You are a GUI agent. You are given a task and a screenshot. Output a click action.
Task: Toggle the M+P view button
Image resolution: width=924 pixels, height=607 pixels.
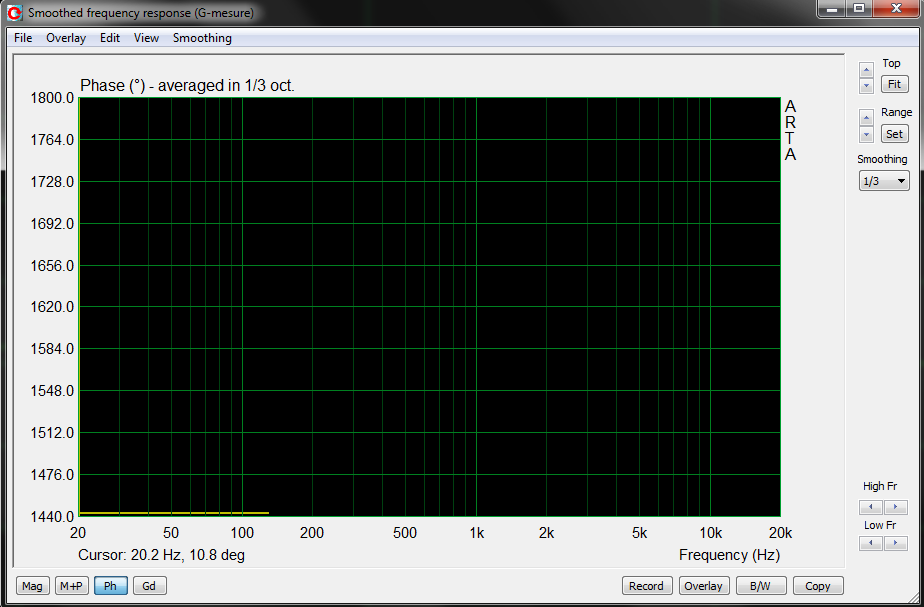coord(71,586)
